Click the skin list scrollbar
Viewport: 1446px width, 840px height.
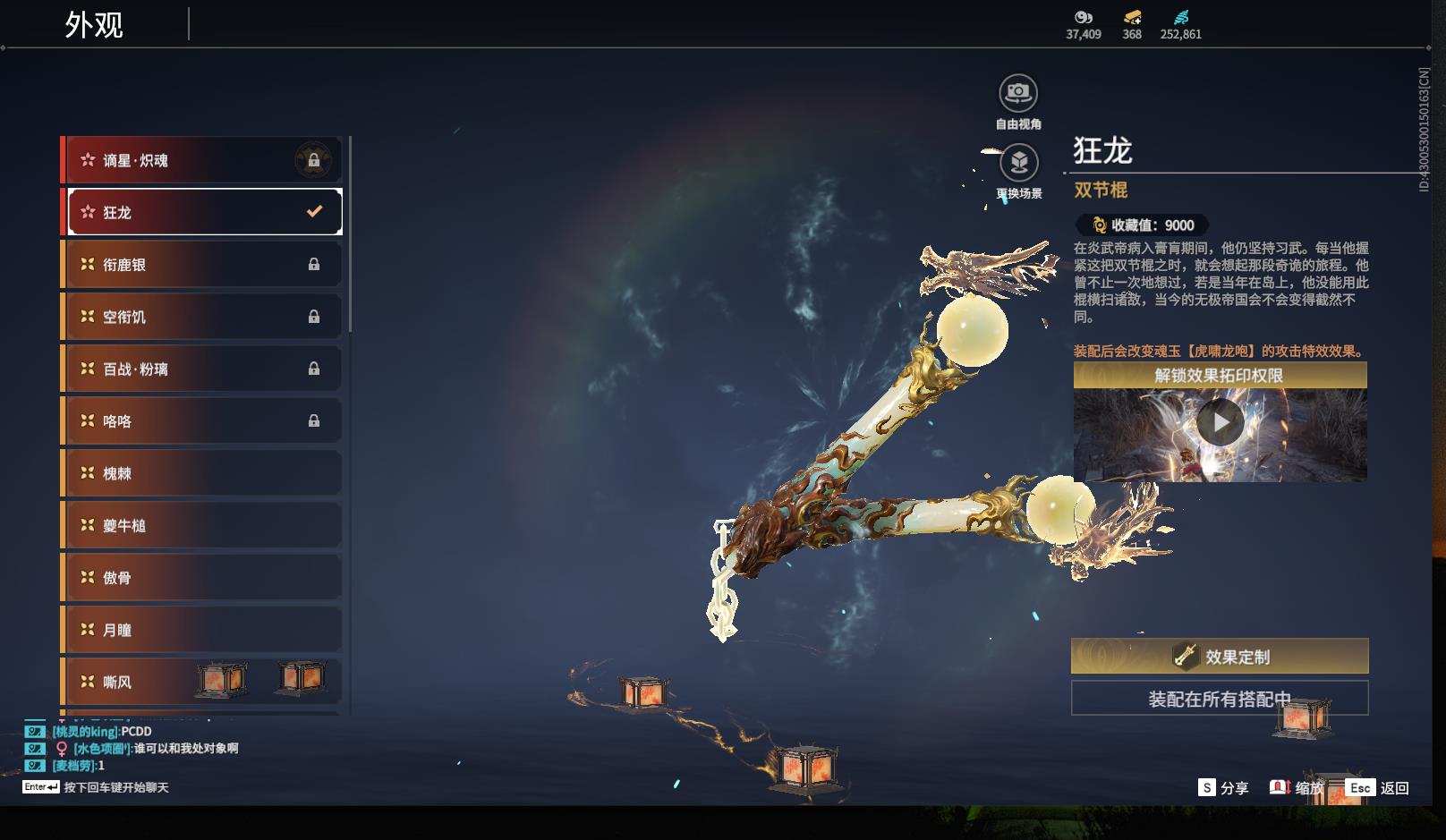pos(350,234)
